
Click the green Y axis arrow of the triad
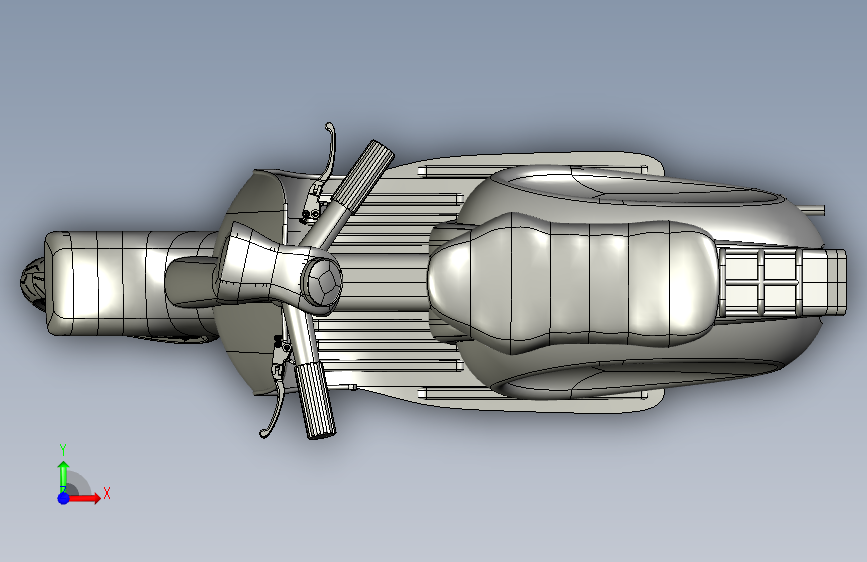coord(64,477)
